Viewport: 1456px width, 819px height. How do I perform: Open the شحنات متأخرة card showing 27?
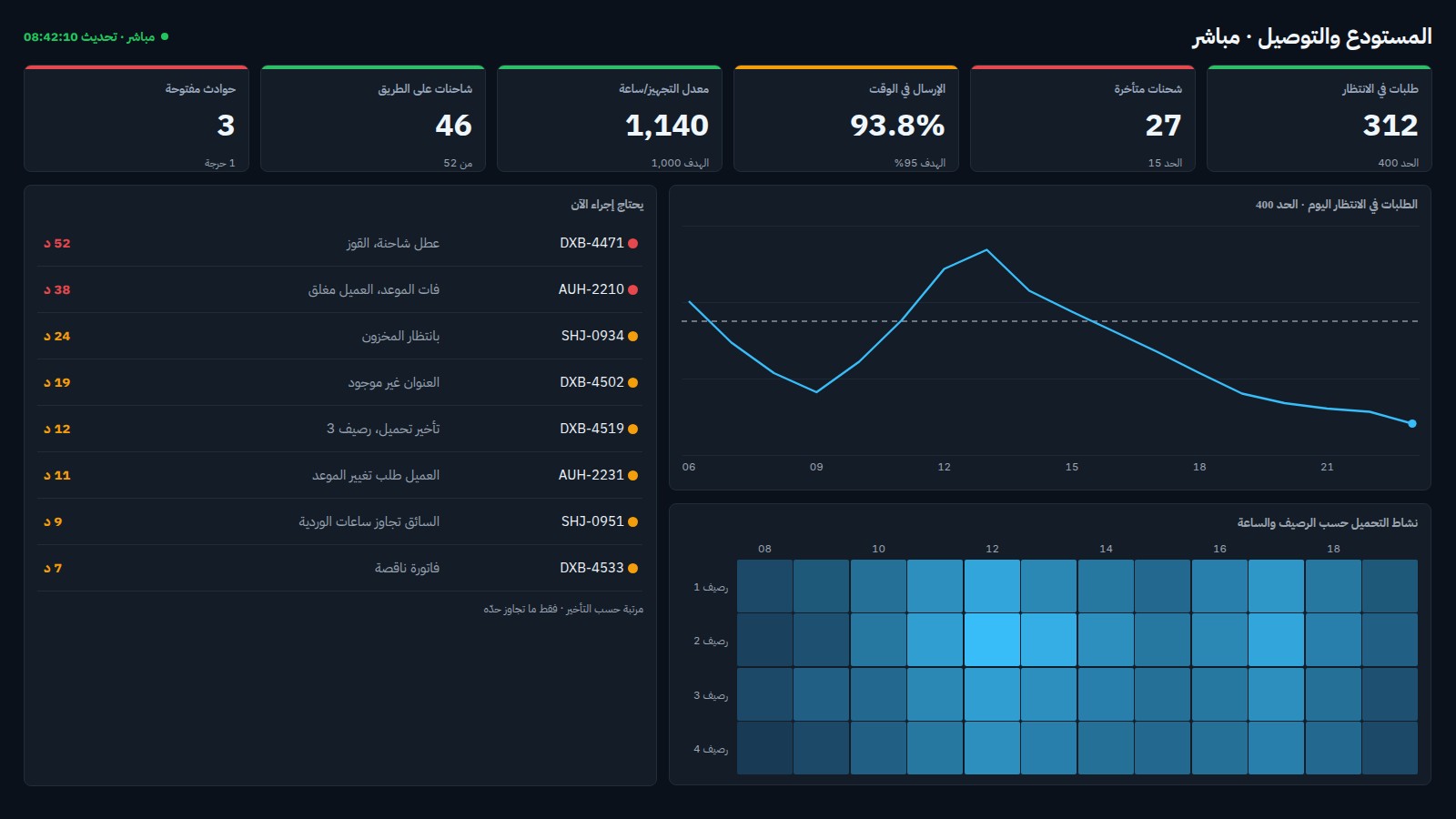(x=1082, y=118)
